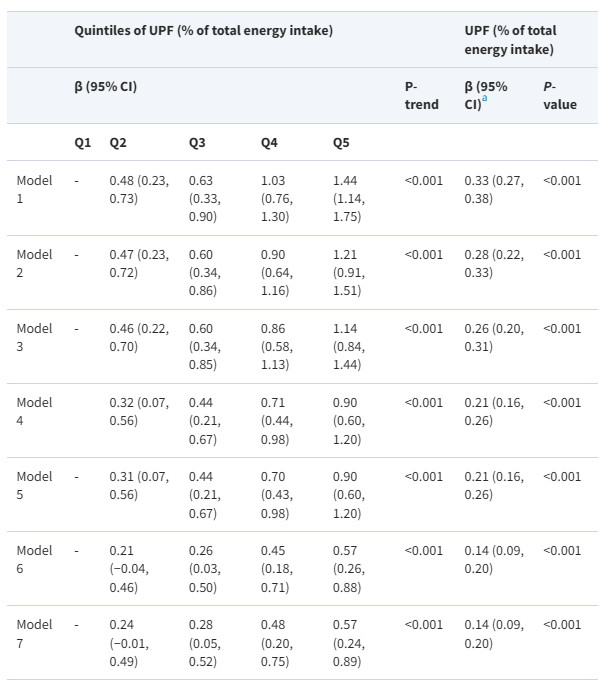Click the Q3 quintile header
The width and height of the screenshot is (611, 689).
[197, 143]
